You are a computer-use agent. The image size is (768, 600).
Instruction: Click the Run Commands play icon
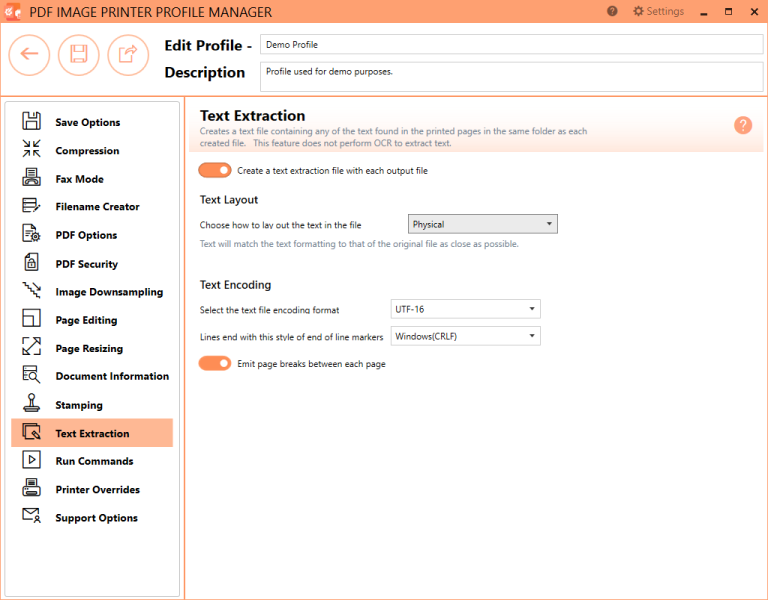(x=31, y=460)
